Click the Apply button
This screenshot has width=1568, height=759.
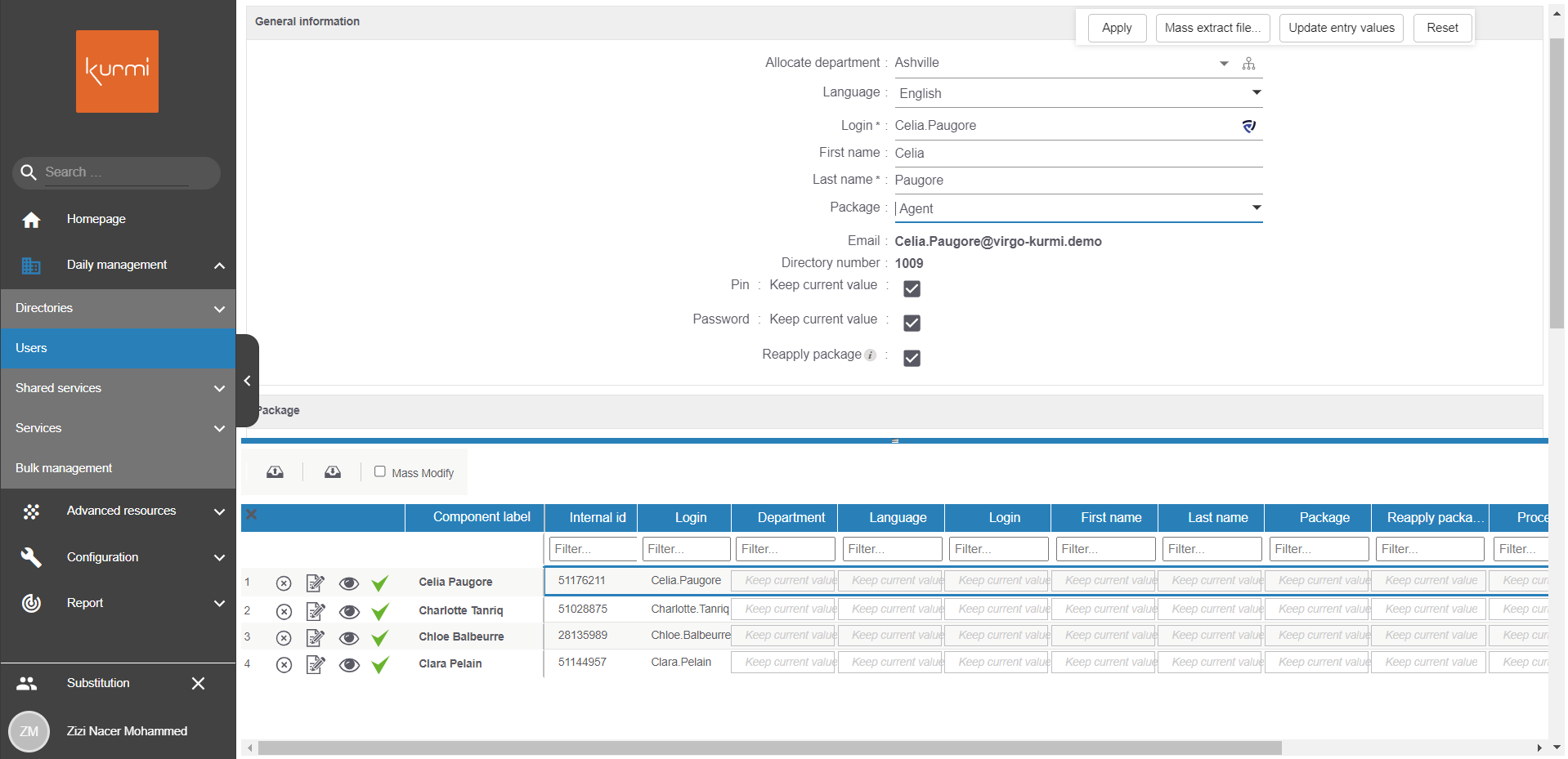coord(1117,28)
